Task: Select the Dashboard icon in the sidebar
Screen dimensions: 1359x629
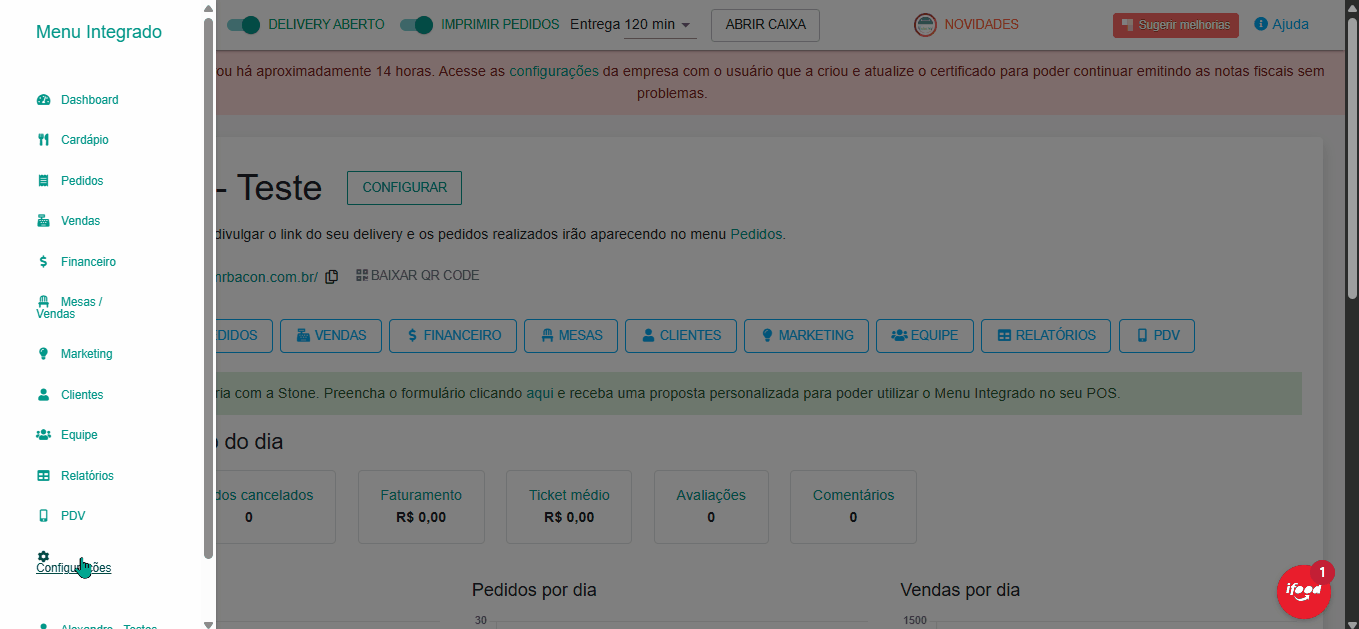Action: click(x=43, y=99)
